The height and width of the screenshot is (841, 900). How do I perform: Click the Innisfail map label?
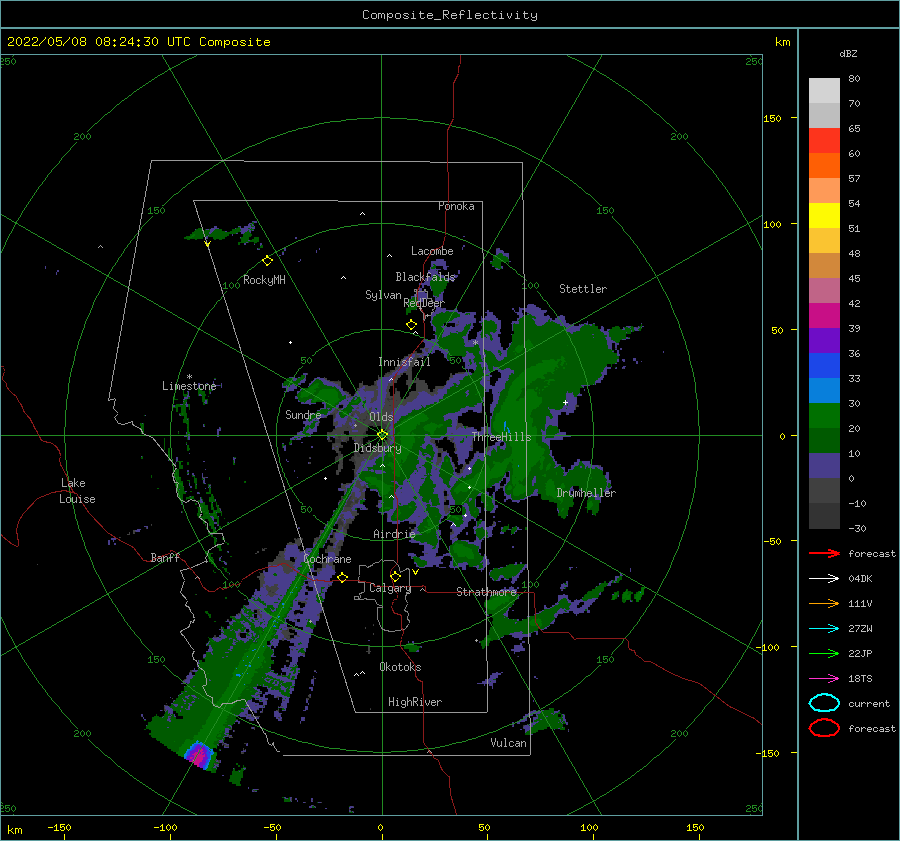coord(404,362)
